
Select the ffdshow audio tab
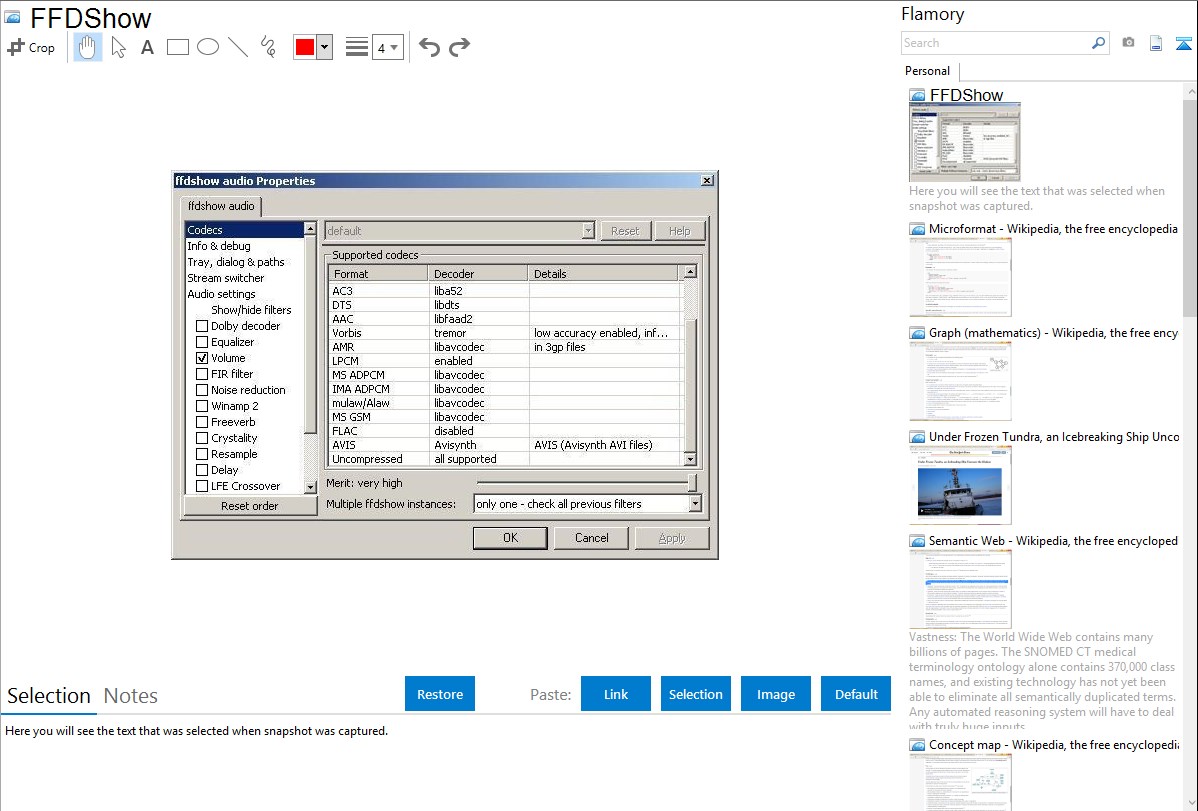click(x=221, y=206)
